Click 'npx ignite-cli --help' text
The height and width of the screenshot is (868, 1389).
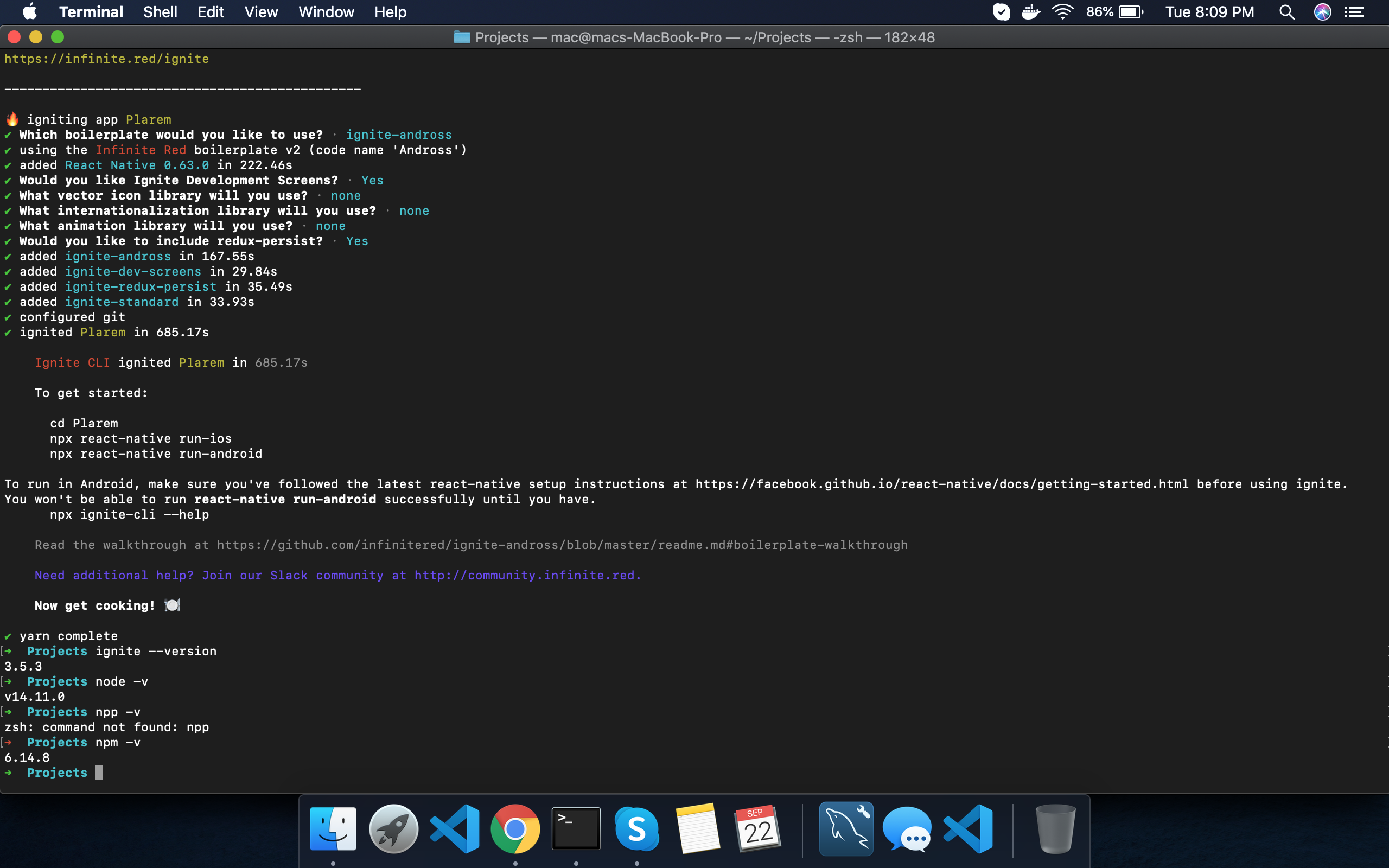pyautogui.click(x=129, y=514)
